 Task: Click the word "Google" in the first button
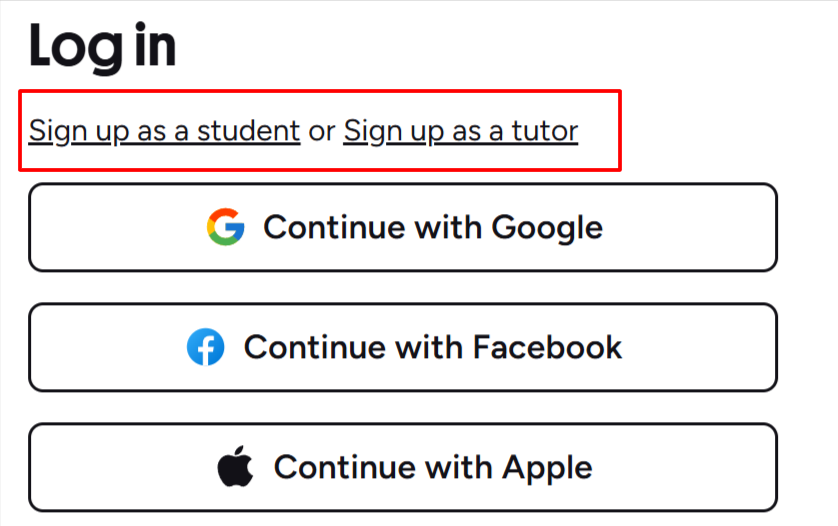click(x=547, y=228)
